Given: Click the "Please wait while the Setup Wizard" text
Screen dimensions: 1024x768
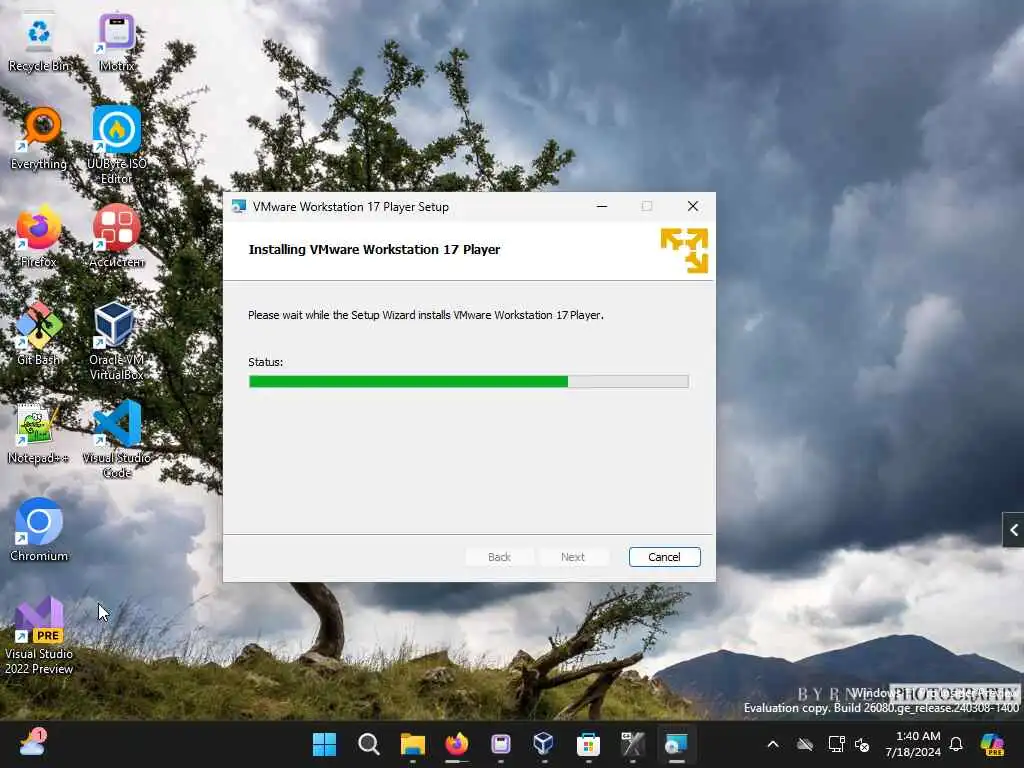Looking at the screenshot, I should click(426, 315).
